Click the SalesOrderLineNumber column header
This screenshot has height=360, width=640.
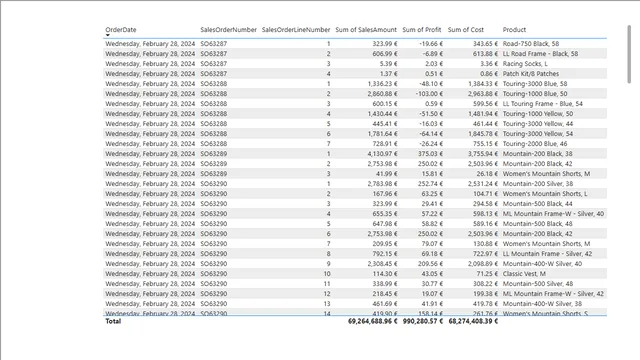click(x=296, y=30)
